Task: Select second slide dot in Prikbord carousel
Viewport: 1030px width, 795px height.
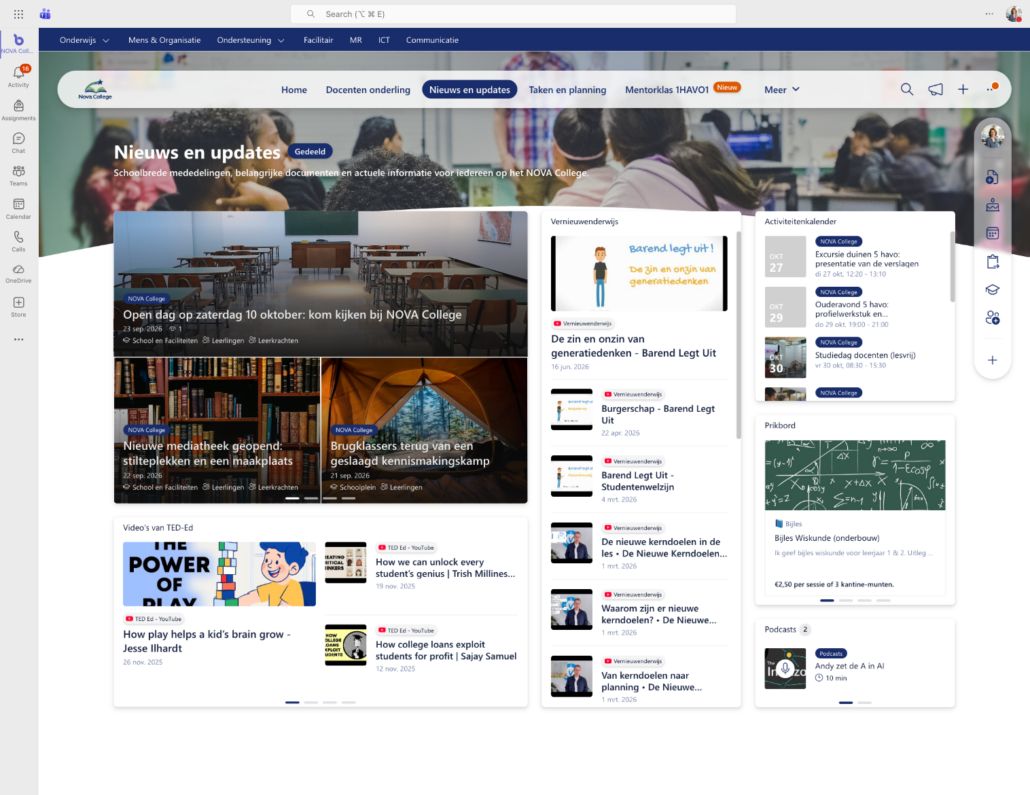Action: [x=846, y=601]
